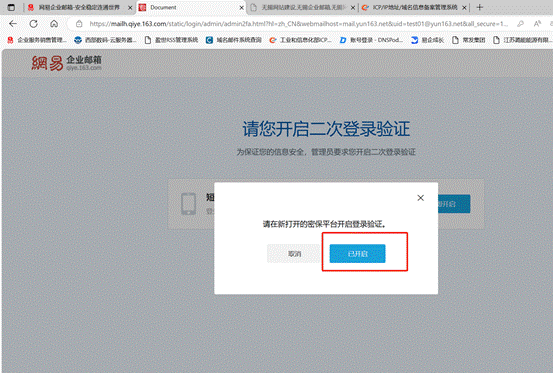
Task: Open a new browser tab
Action: (x=479, y=7)
